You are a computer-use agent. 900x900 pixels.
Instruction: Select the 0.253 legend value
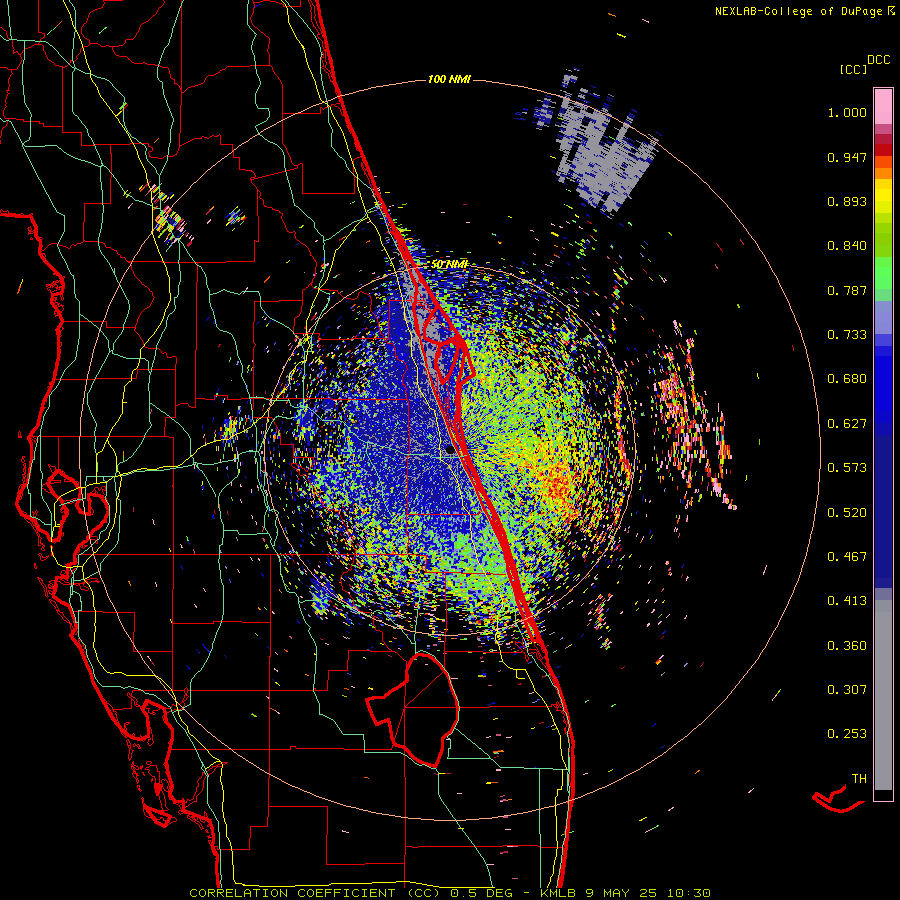[847, 734]
